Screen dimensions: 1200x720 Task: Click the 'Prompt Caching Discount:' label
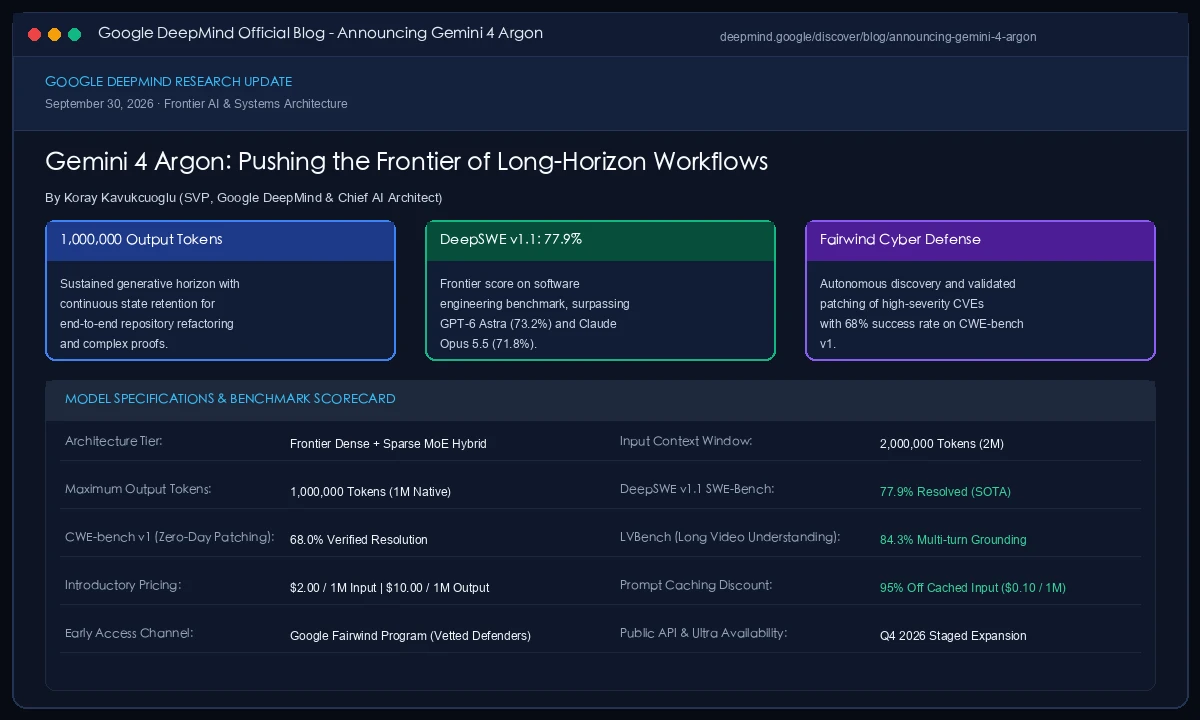coord(696,585)
